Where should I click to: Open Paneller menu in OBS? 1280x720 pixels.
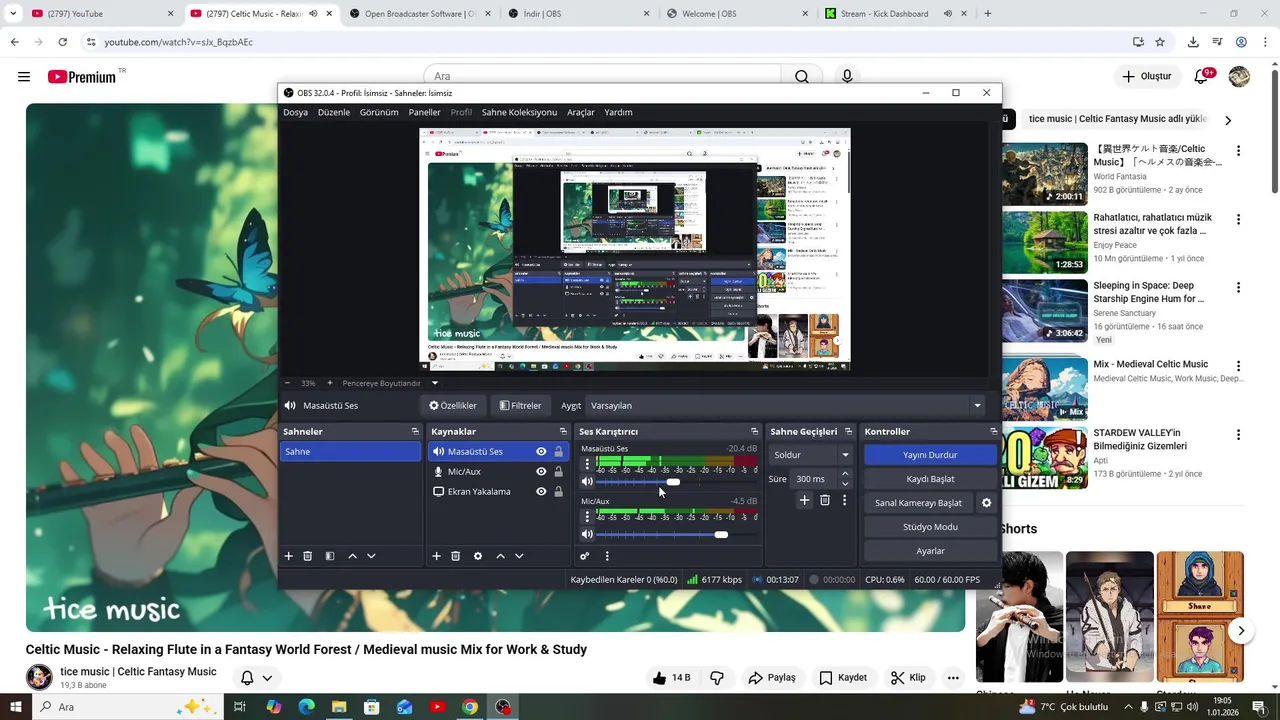(x=424, y=113)
